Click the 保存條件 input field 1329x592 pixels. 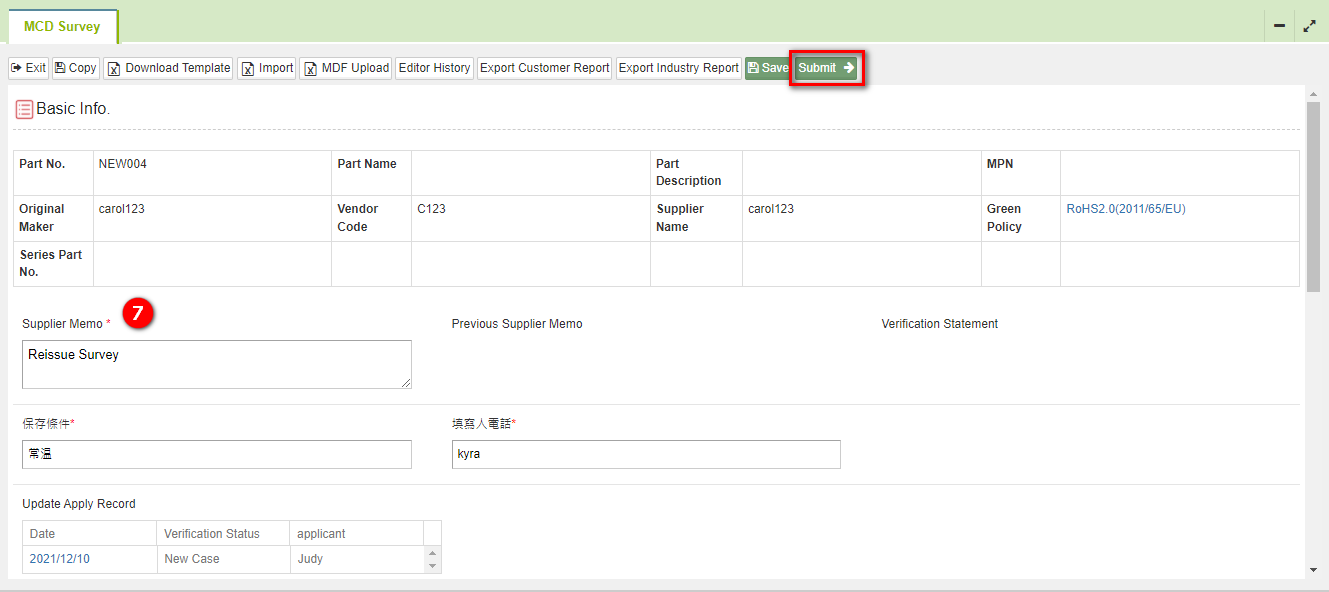pos(217,454)
